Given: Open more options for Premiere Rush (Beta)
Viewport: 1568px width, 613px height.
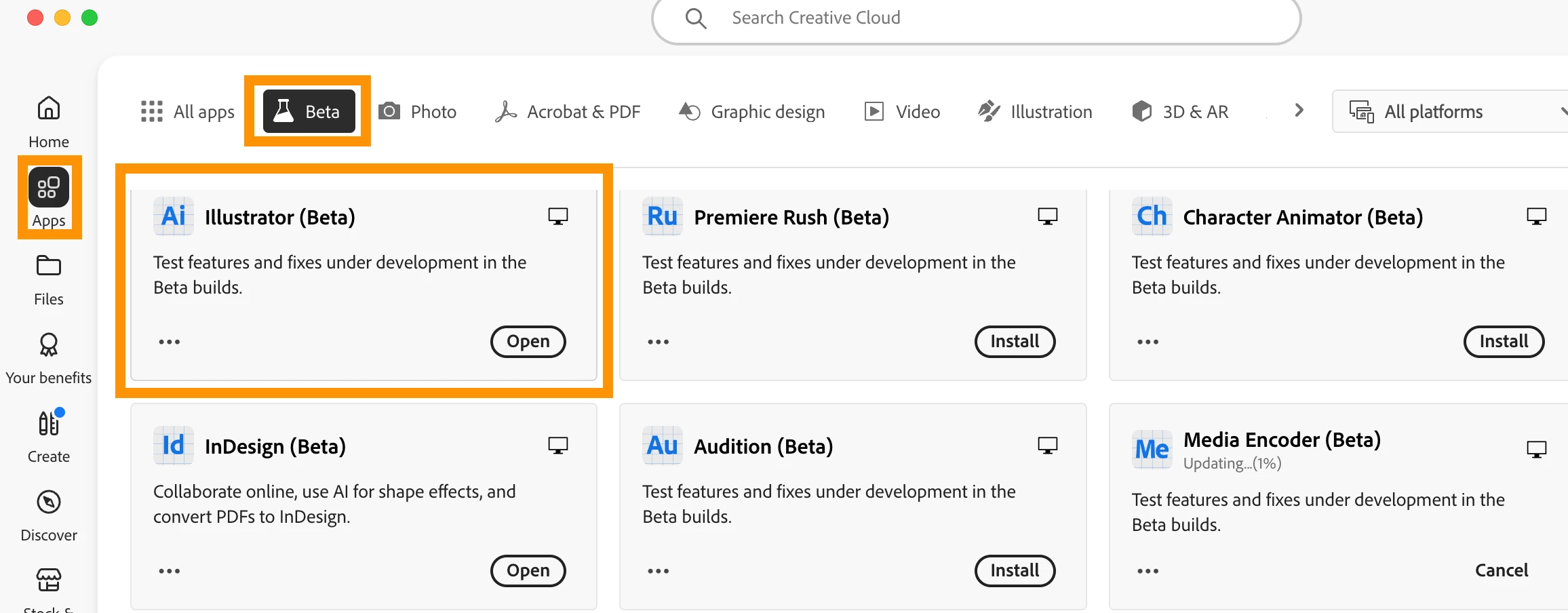Looking at the screenshot, I should pos(659,342).
